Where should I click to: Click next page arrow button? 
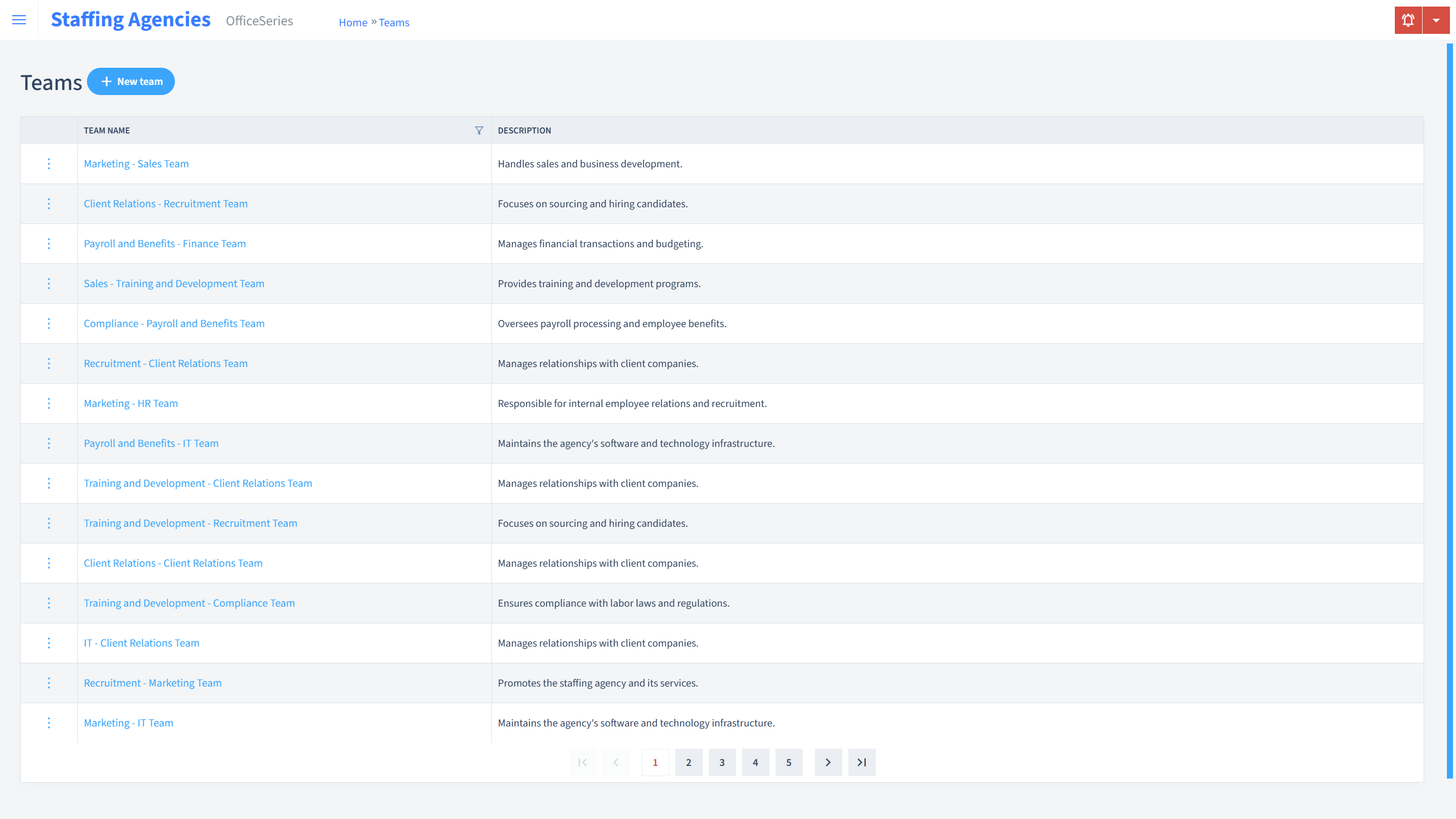pos(828,762)
